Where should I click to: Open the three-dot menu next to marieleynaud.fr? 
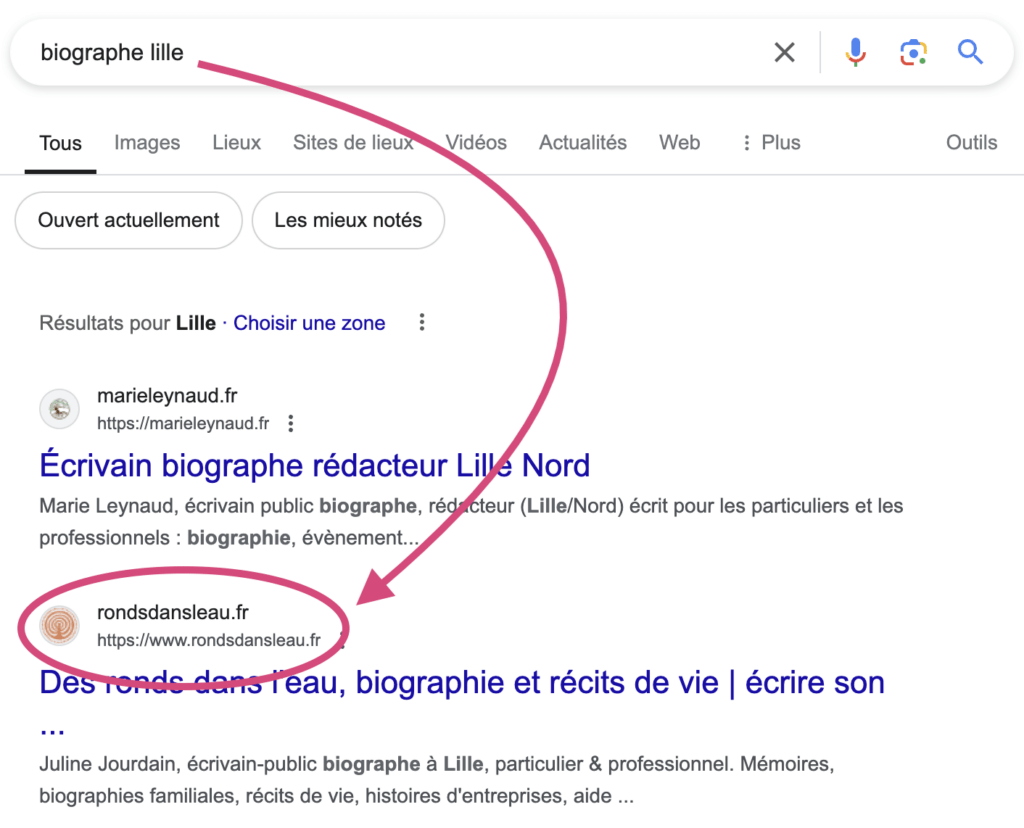tap(290, 423)
